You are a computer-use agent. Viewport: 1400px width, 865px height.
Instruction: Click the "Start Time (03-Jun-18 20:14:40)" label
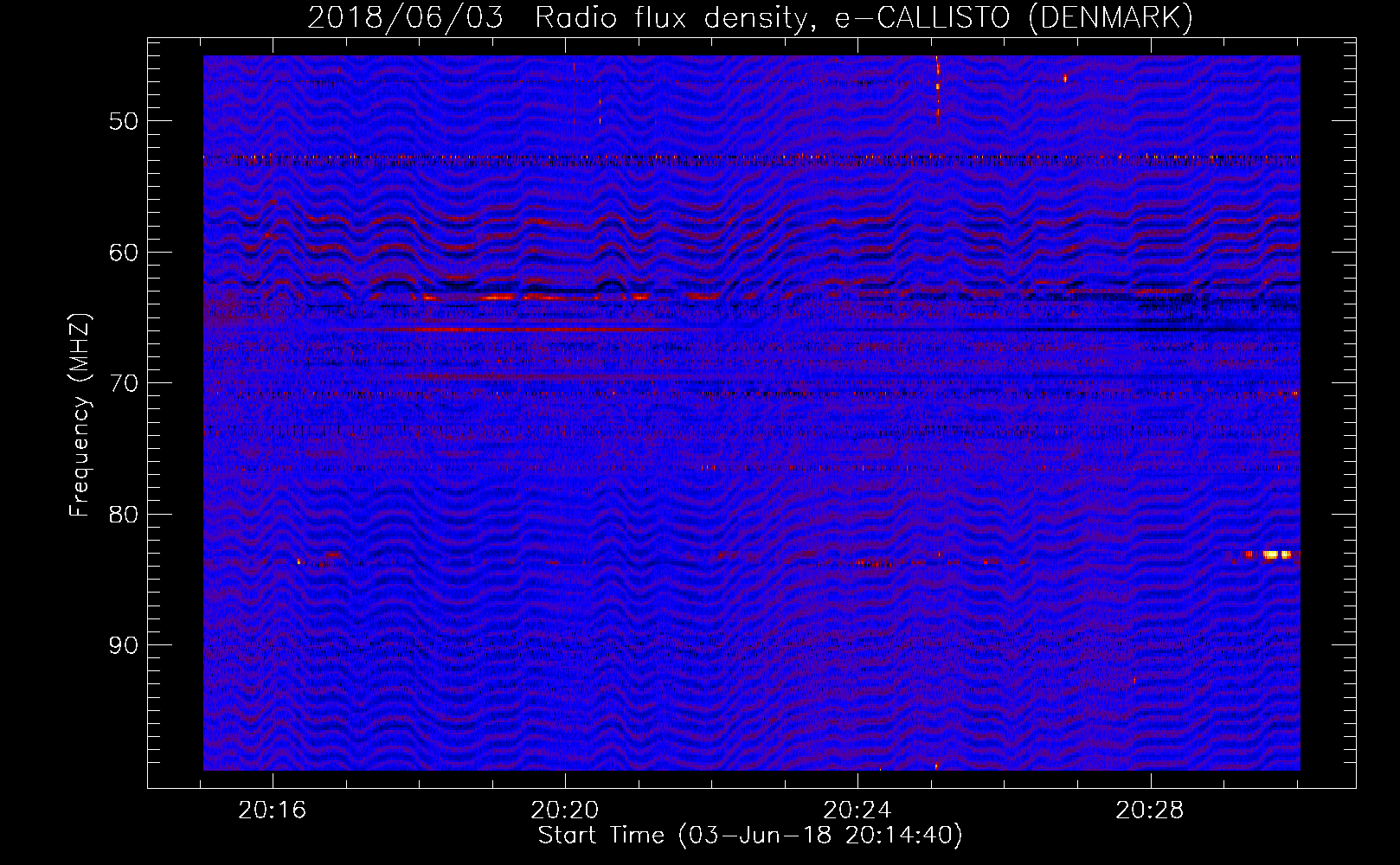[750, 836]
